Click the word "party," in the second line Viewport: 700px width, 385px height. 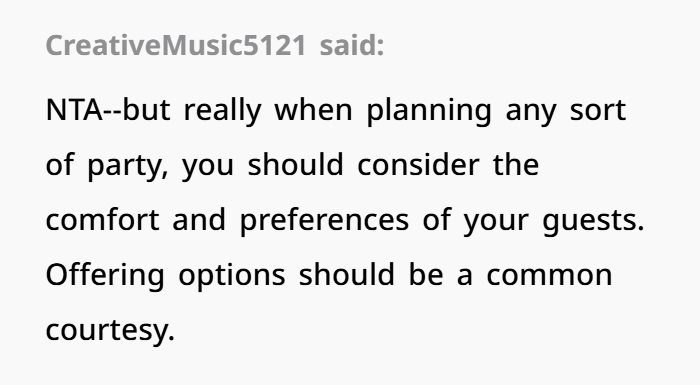coord(128,166)
